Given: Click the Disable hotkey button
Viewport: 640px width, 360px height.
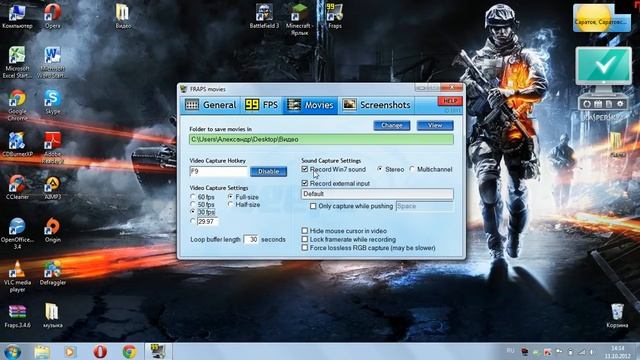Looking at the screenshot, I should coord(269,171).
